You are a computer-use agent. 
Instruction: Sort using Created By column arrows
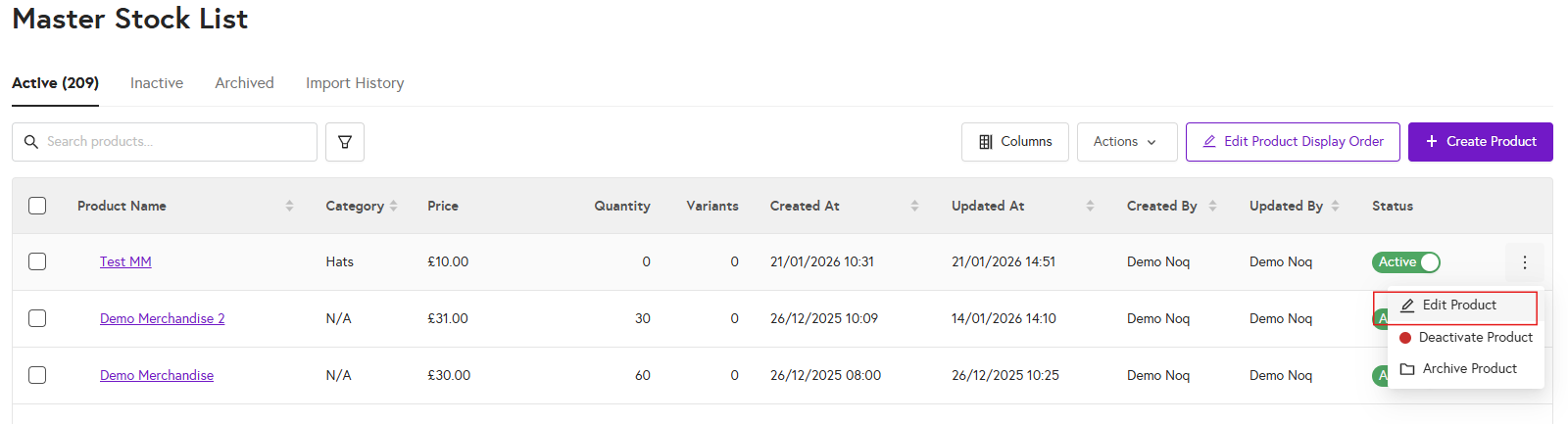[1212, 206]
